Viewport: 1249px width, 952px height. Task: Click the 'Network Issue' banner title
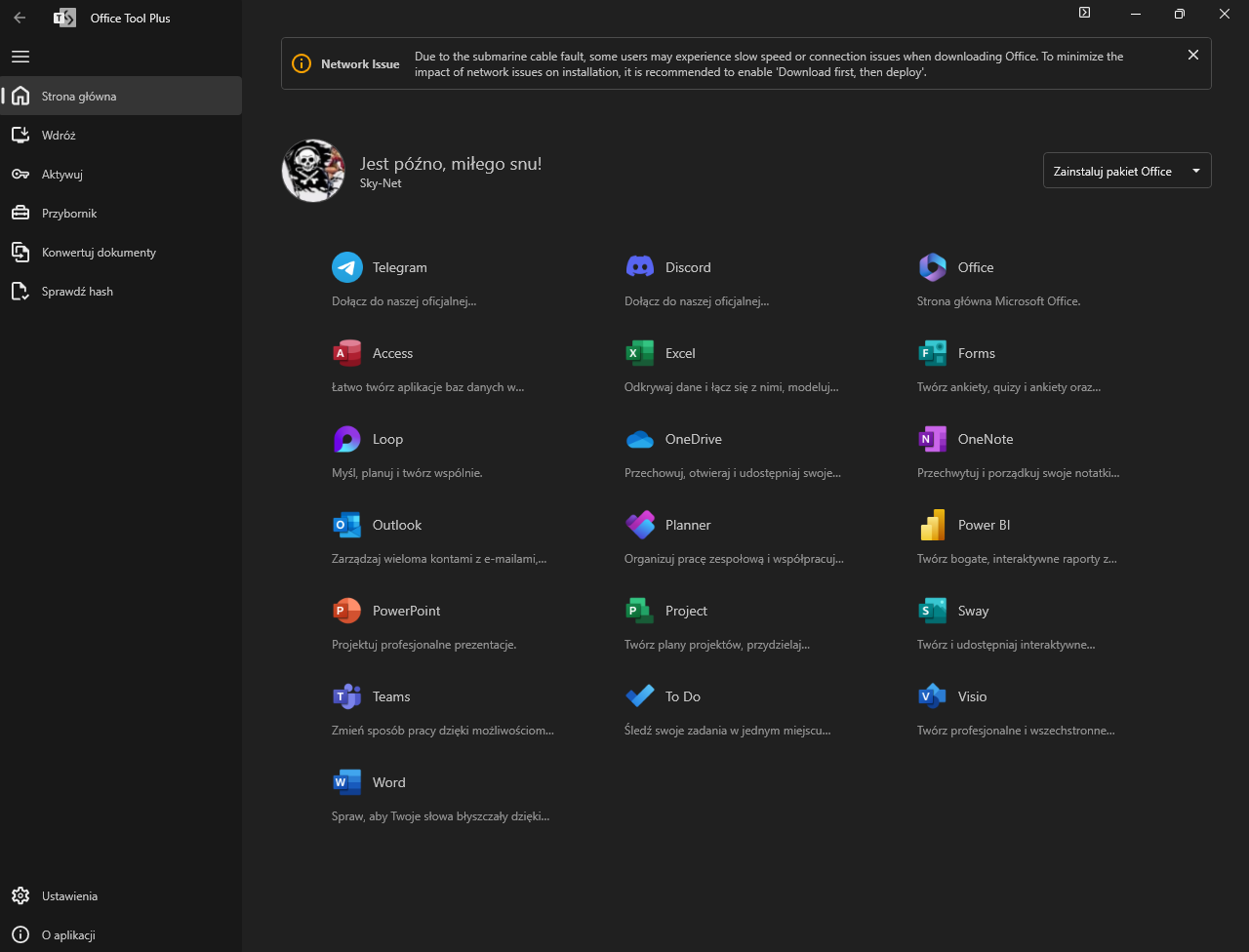[360, 64]
